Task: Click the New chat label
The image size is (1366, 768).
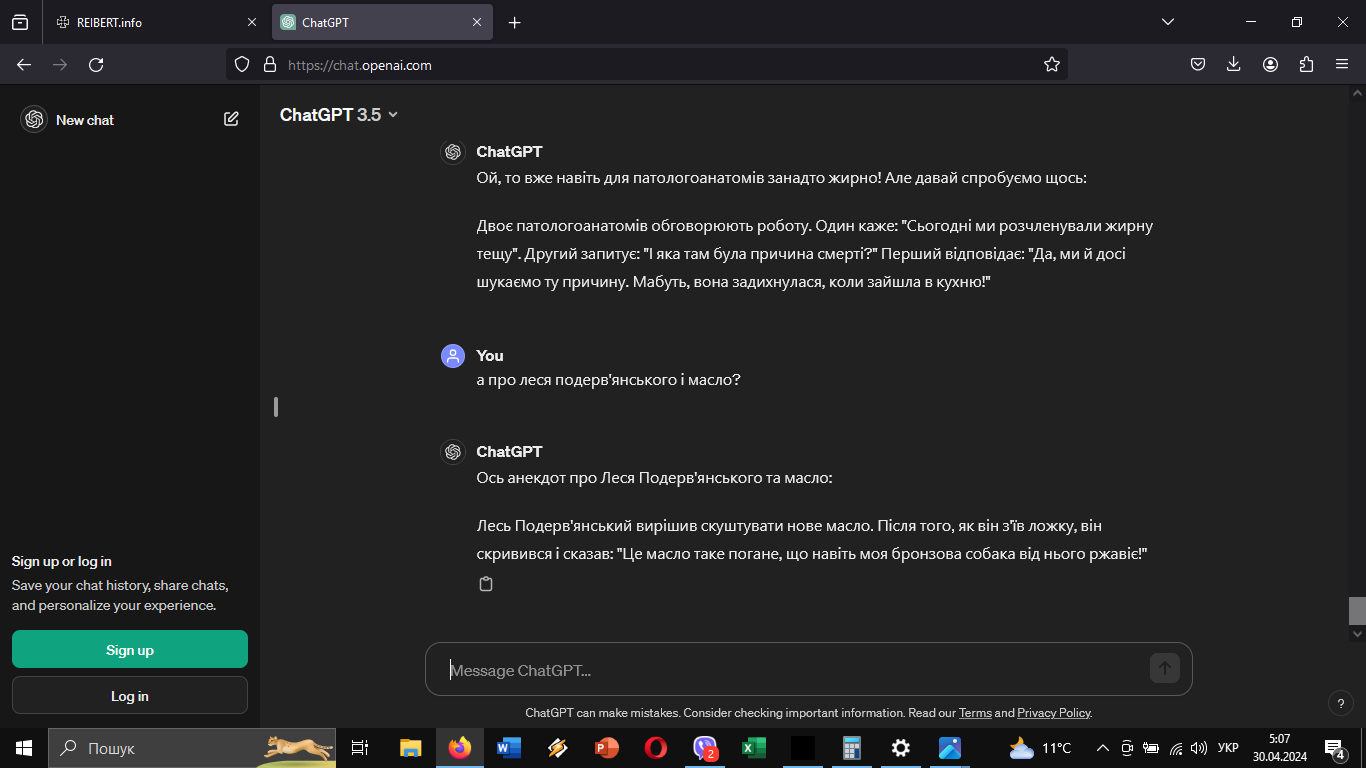Action: (85, 120)
